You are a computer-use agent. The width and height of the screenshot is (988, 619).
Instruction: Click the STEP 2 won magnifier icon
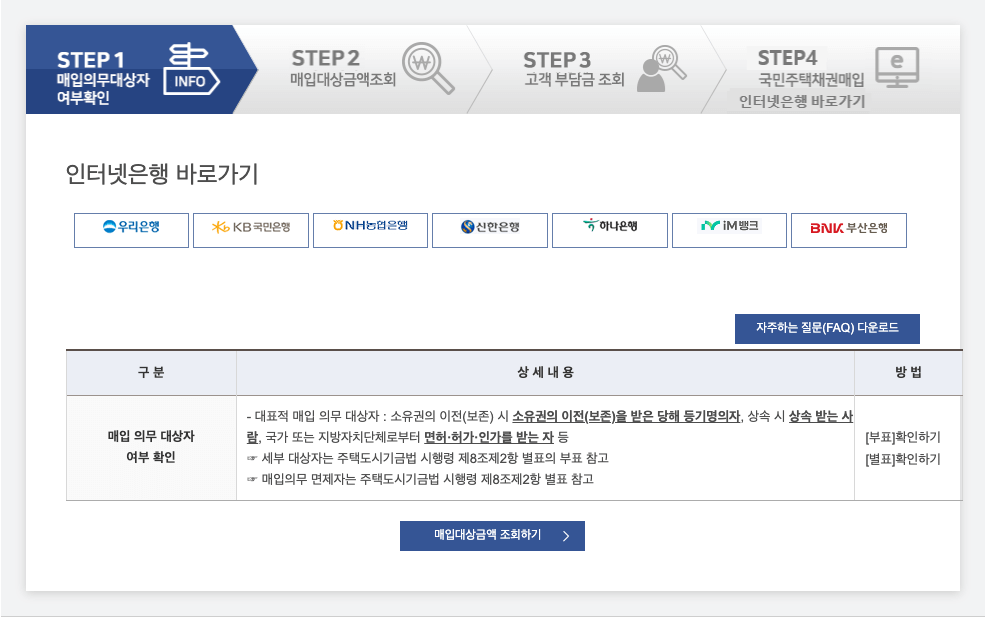click(x=427, y=66)
